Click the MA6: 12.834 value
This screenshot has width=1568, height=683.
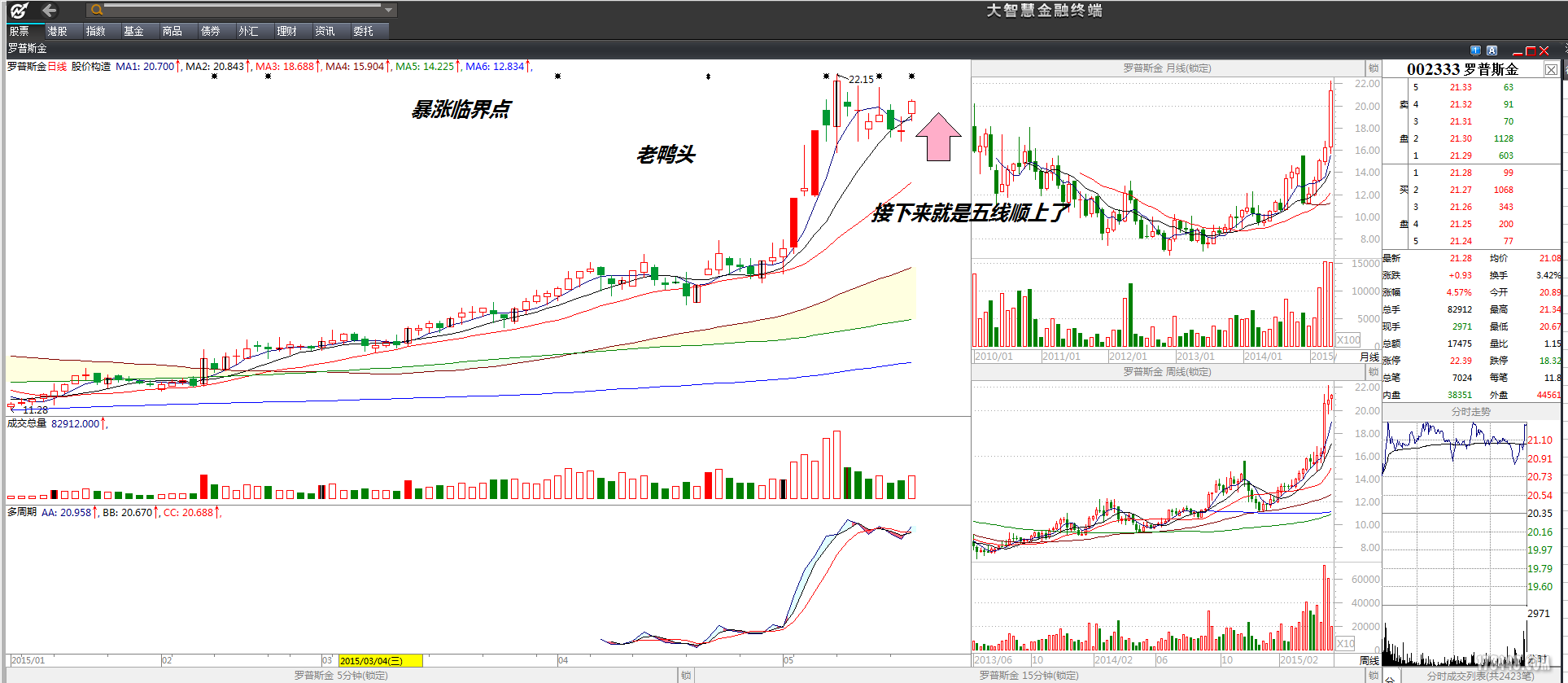click(x=495, y=67)
